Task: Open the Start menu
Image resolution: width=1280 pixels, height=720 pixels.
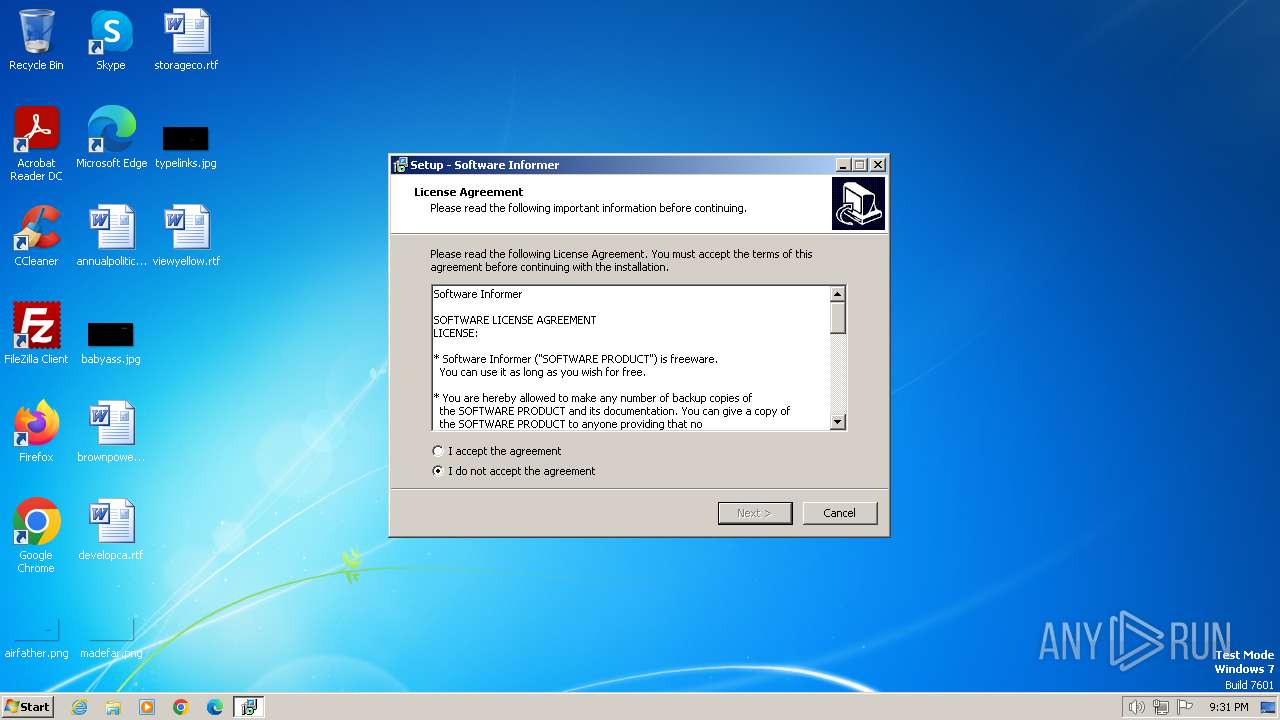Action: (x=28, y=707)
